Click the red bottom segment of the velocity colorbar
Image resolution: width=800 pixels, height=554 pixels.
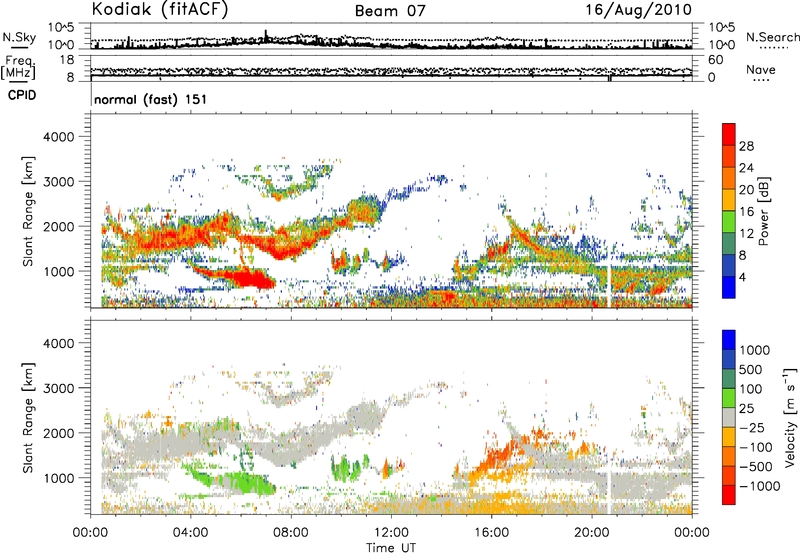(x=729, y=495)
